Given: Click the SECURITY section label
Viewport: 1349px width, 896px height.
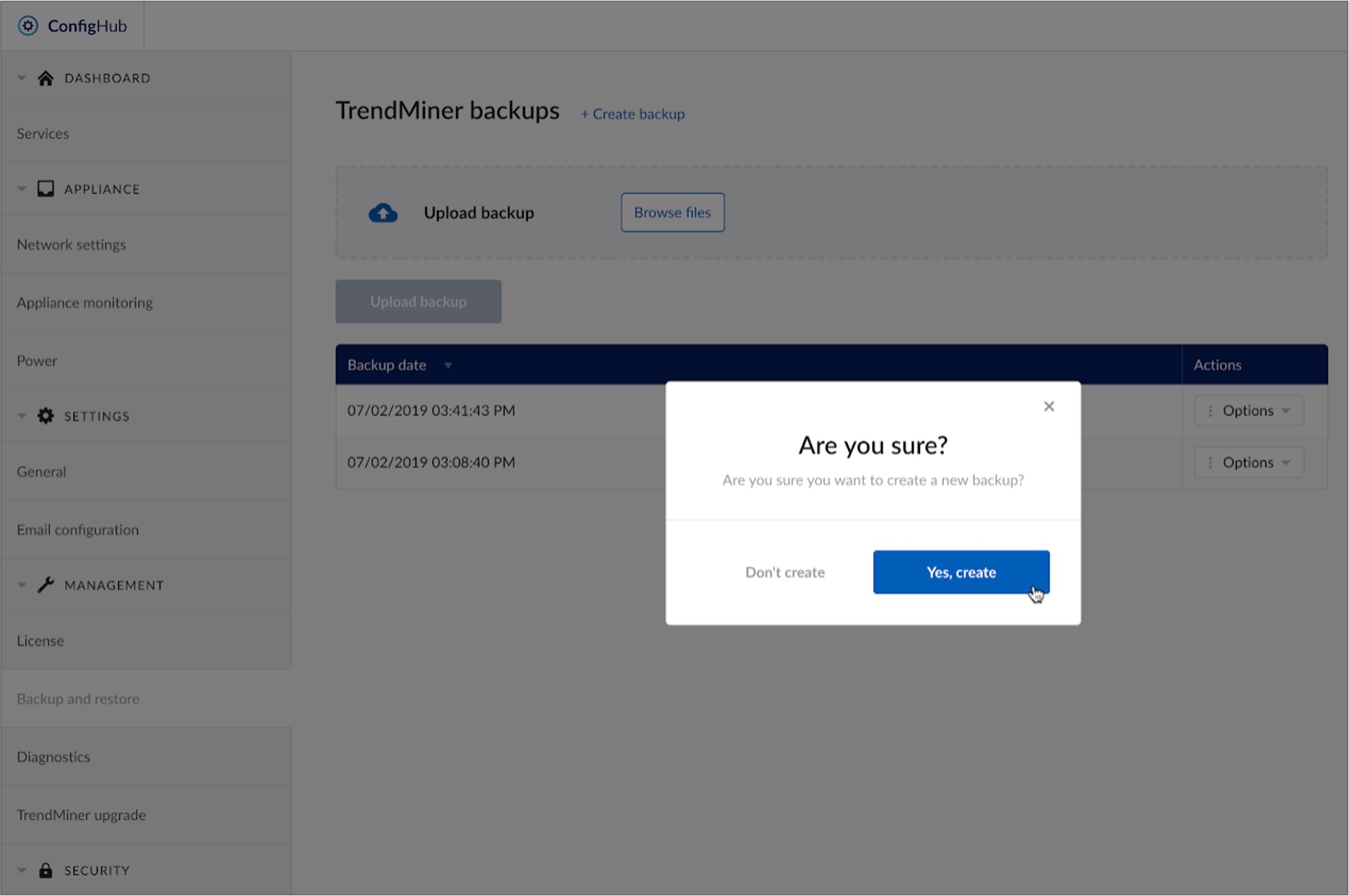Looking at the screenshot, I should (x=97, y=870).
